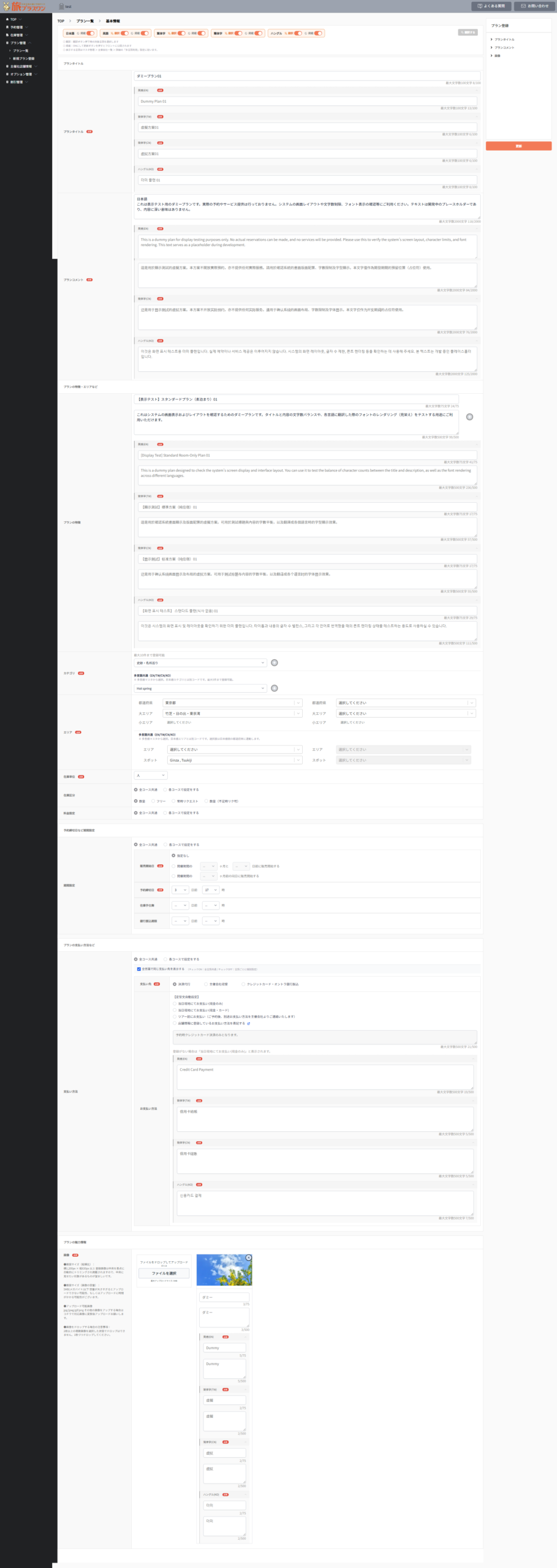This screenshot has width=557, height=1568.
Task: Click the plus icon beside プランの特徴 description
Action: [469, 417]
